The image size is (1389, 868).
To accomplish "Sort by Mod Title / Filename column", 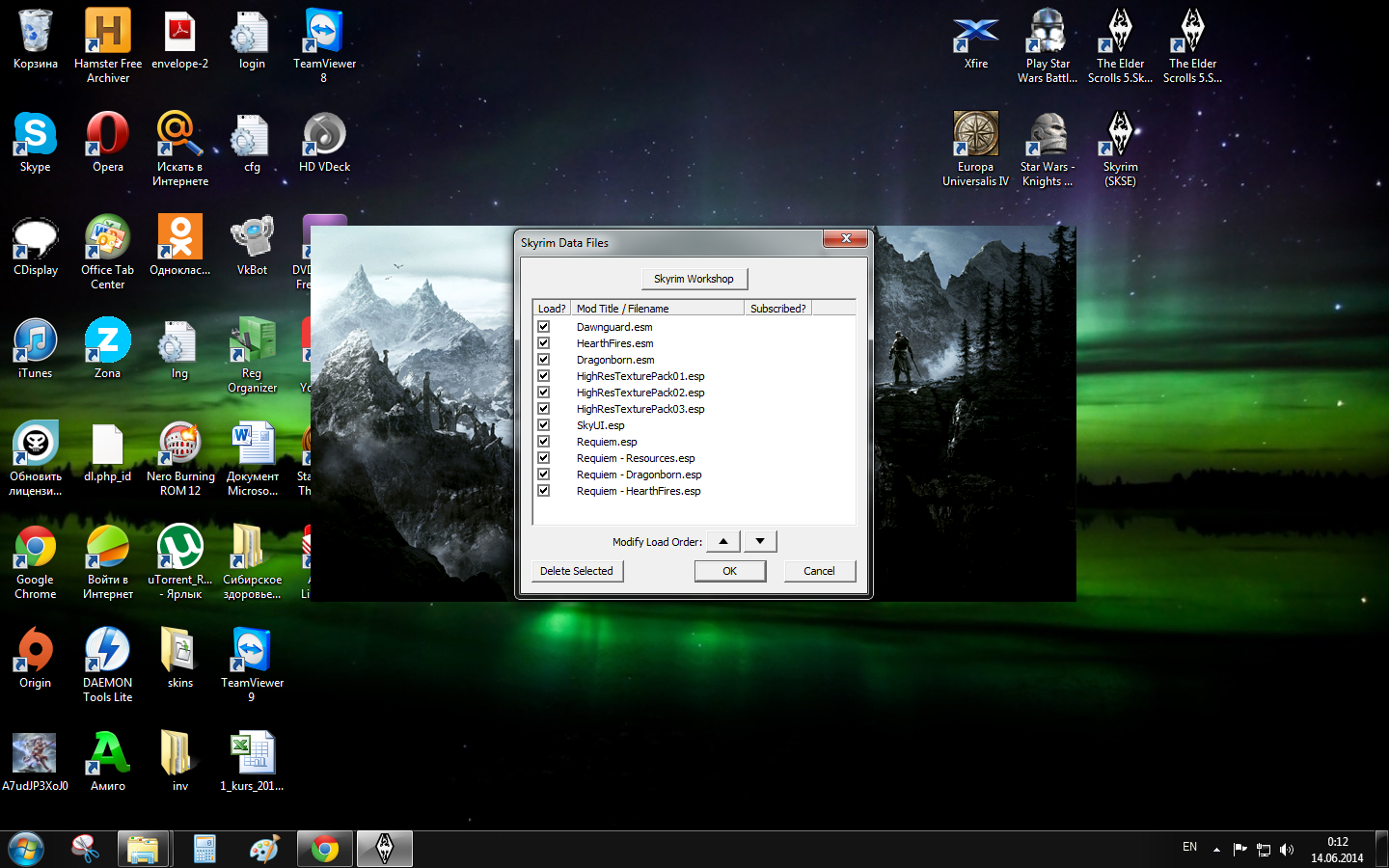I will click(657, 309).
